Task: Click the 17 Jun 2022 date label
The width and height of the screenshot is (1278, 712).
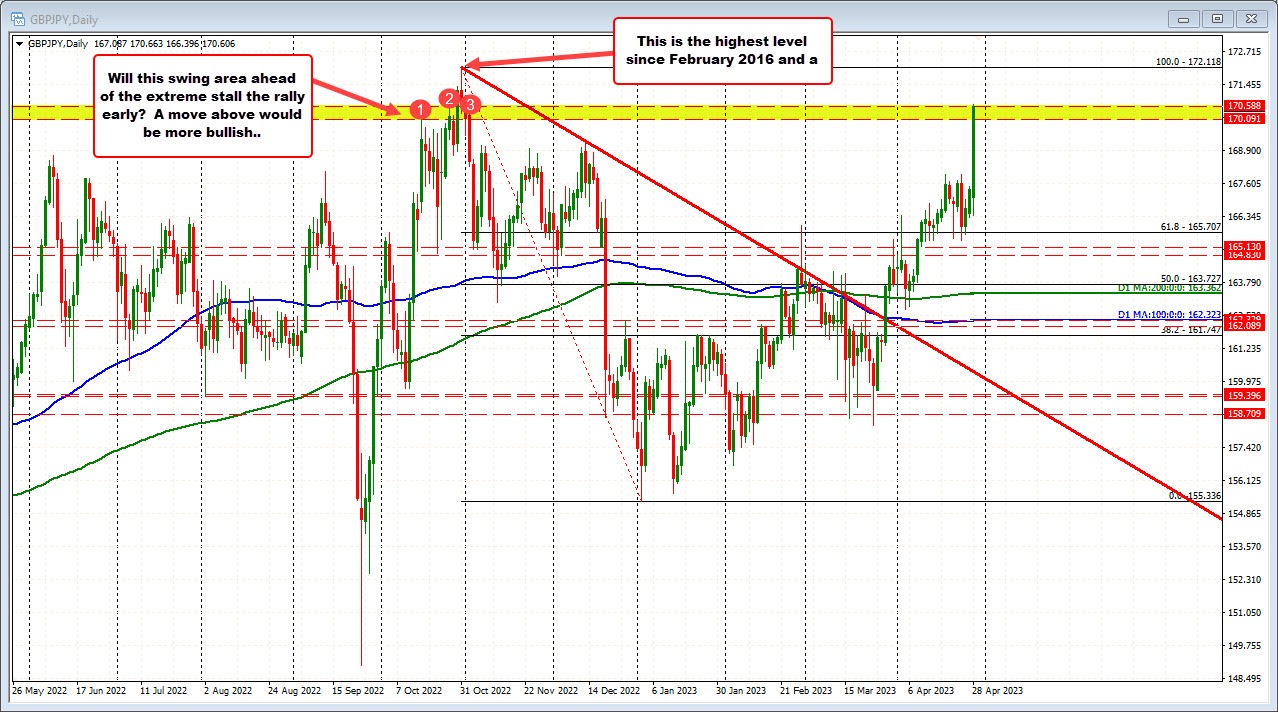Action: tap(103, 690)
